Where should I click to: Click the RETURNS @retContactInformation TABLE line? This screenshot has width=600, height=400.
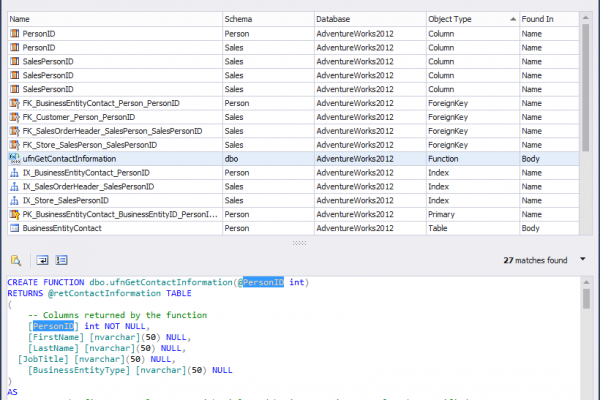pos(99,293)
